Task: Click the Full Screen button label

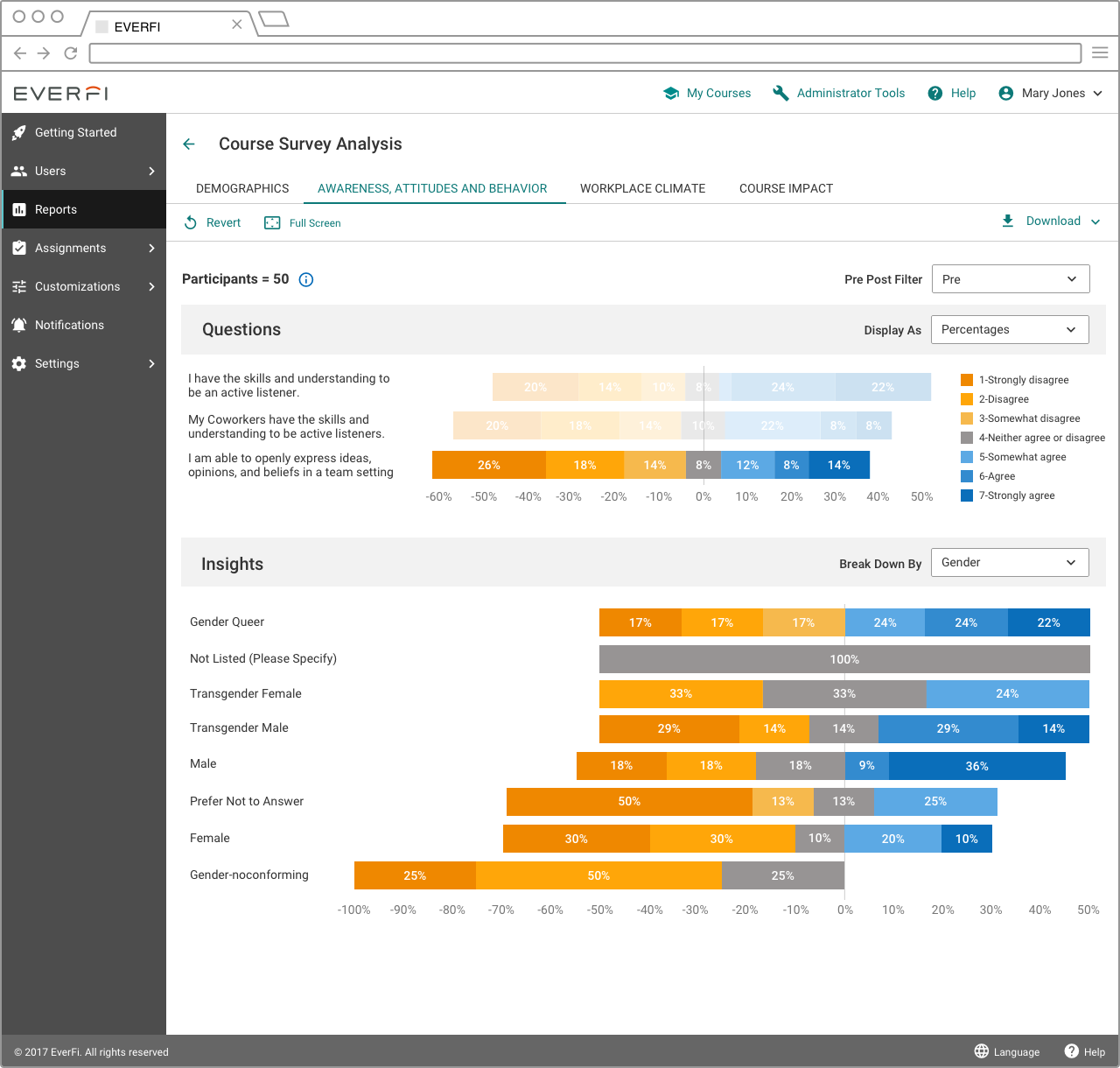Action: (x=315, y=223)
